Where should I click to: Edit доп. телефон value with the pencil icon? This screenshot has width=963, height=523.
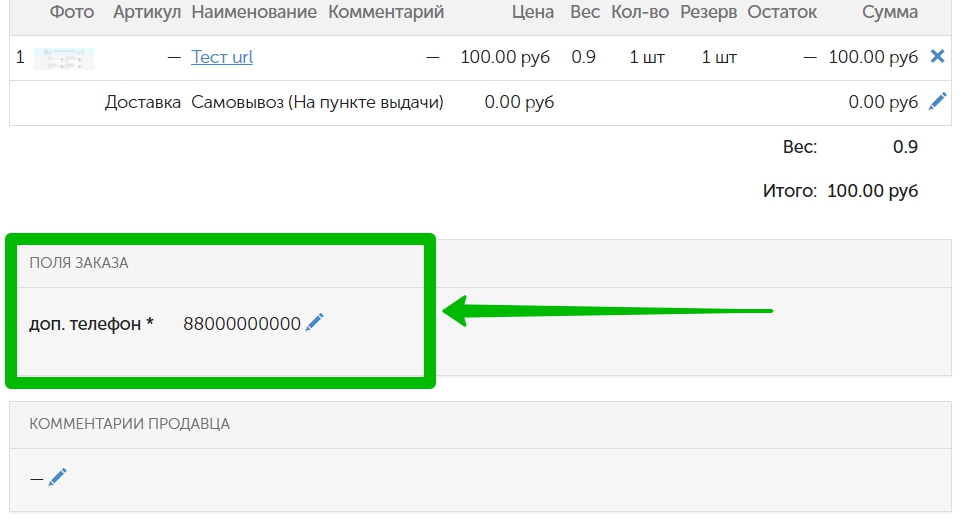314,322
